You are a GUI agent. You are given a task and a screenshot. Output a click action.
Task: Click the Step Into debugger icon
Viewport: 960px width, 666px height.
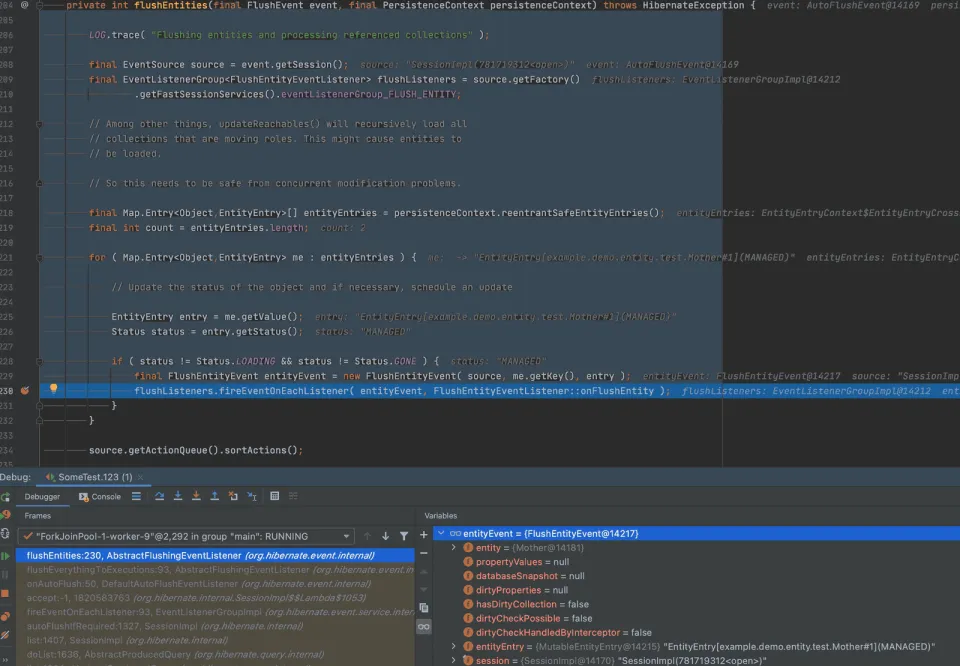(178, 496)
